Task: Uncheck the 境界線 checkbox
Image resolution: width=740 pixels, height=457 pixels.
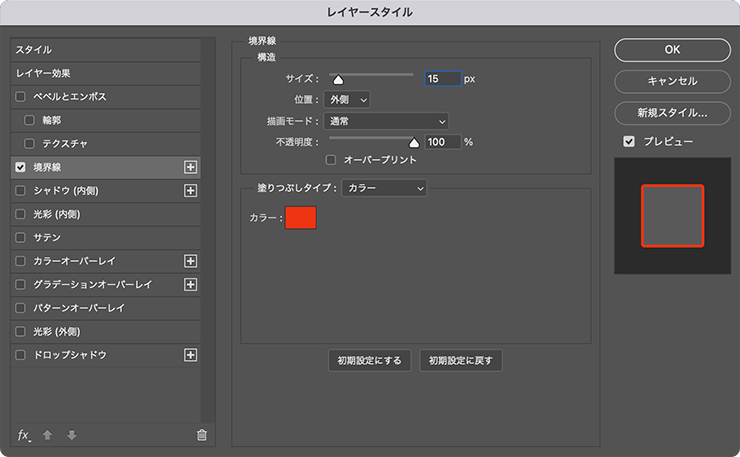Action: pyautogui.click(x=20, y=167)
